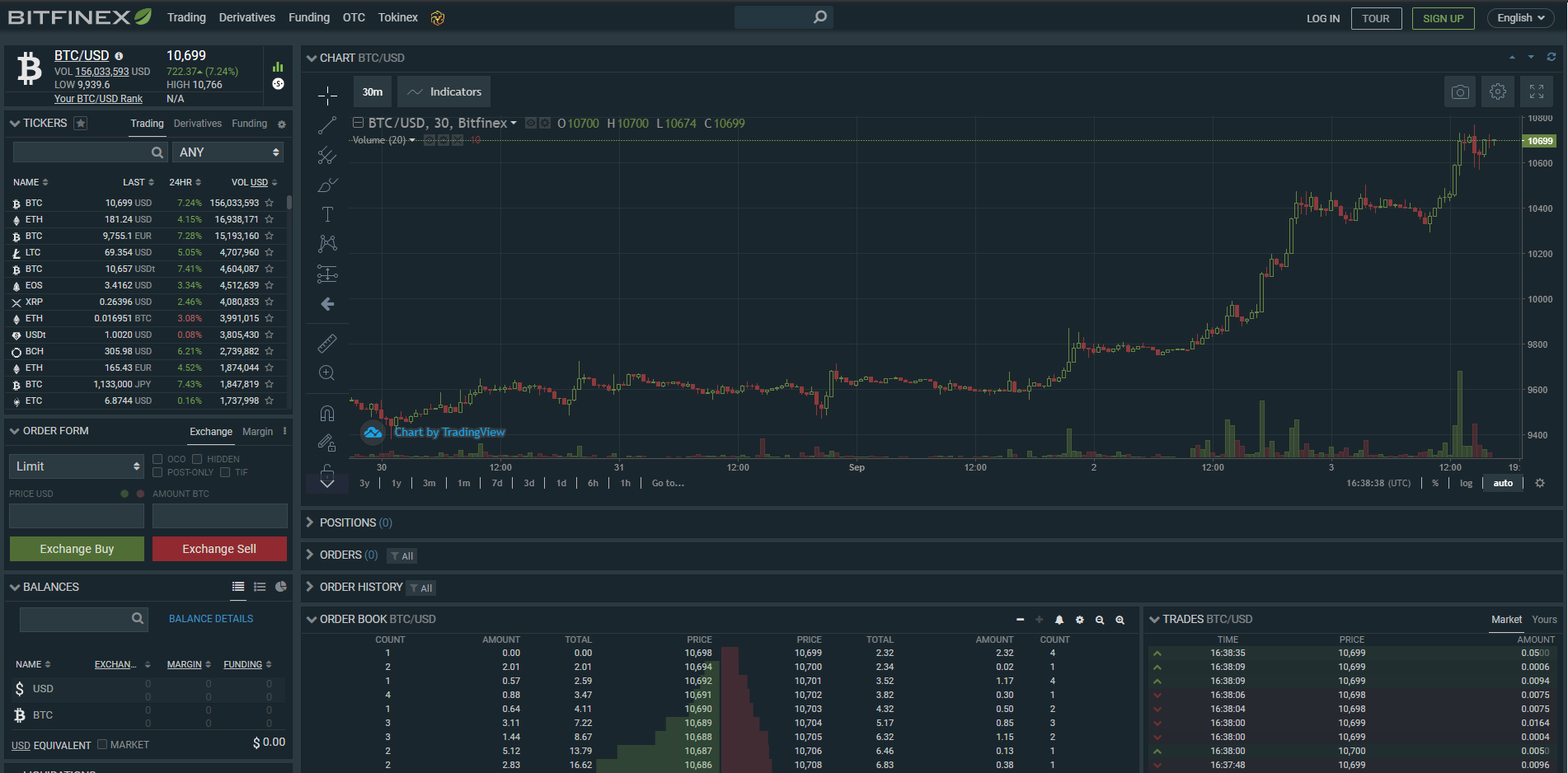Open the green bar chart icon near BTC/USD
The width and height of the screenshot is (1568, 773).
278,67
